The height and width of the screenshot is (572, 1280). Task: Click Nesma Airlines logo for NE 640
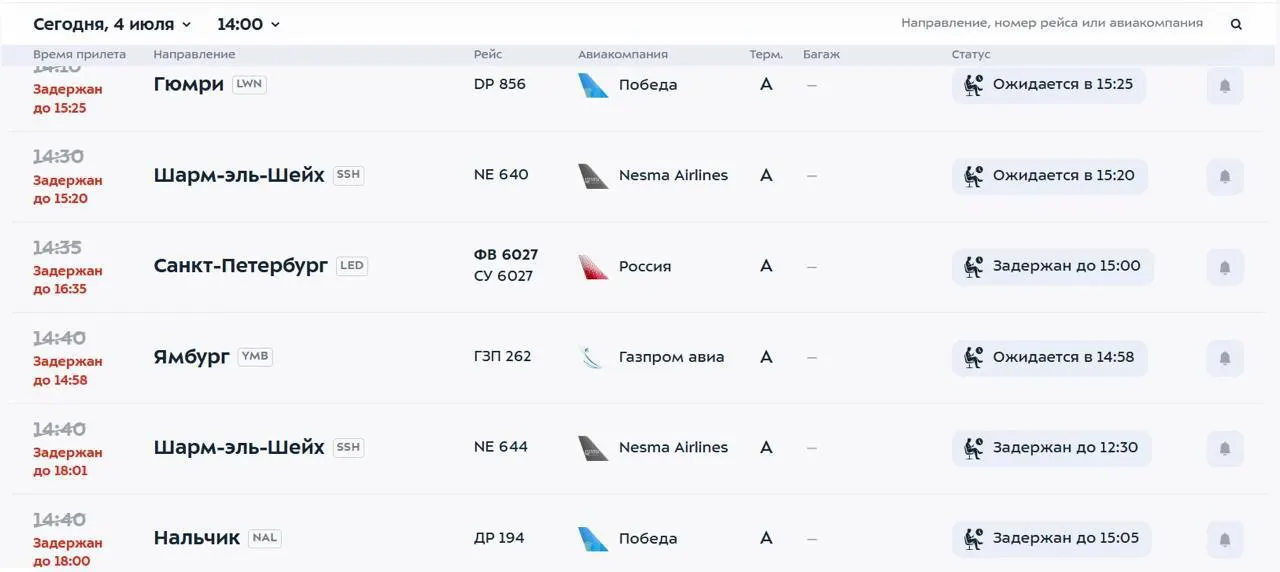point(593,176)
